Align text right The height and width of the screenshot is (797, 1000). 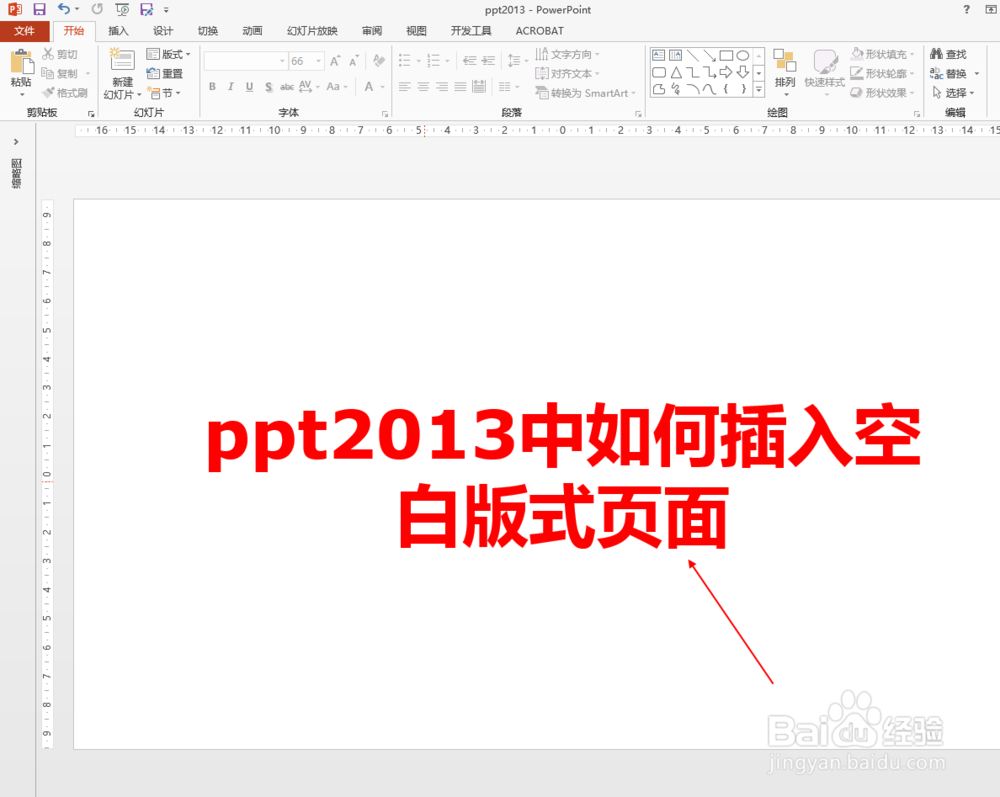(442, 87)
